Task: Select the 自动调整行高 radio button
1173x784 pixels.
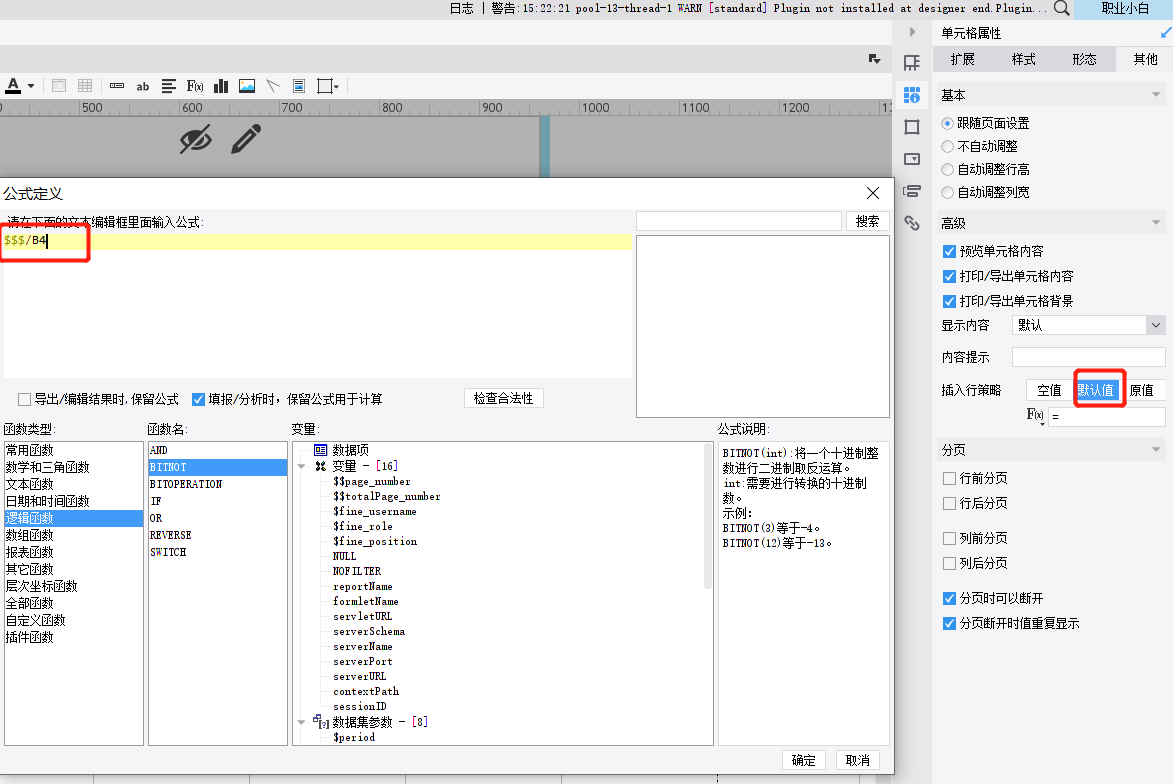Action: coord(948,169)
